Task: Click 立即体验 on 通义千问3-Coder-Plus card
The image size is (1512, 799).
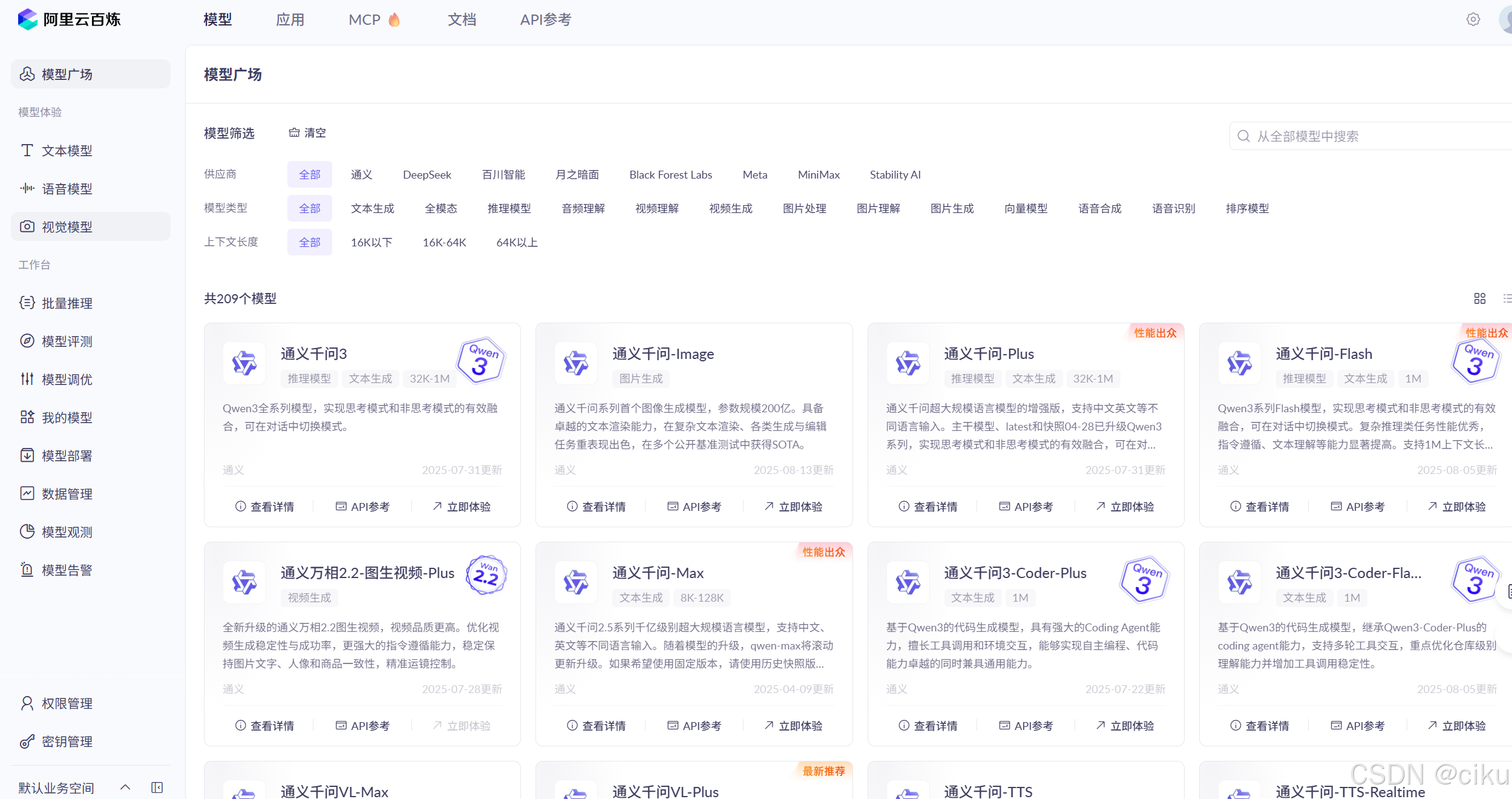Action: 1125,726
